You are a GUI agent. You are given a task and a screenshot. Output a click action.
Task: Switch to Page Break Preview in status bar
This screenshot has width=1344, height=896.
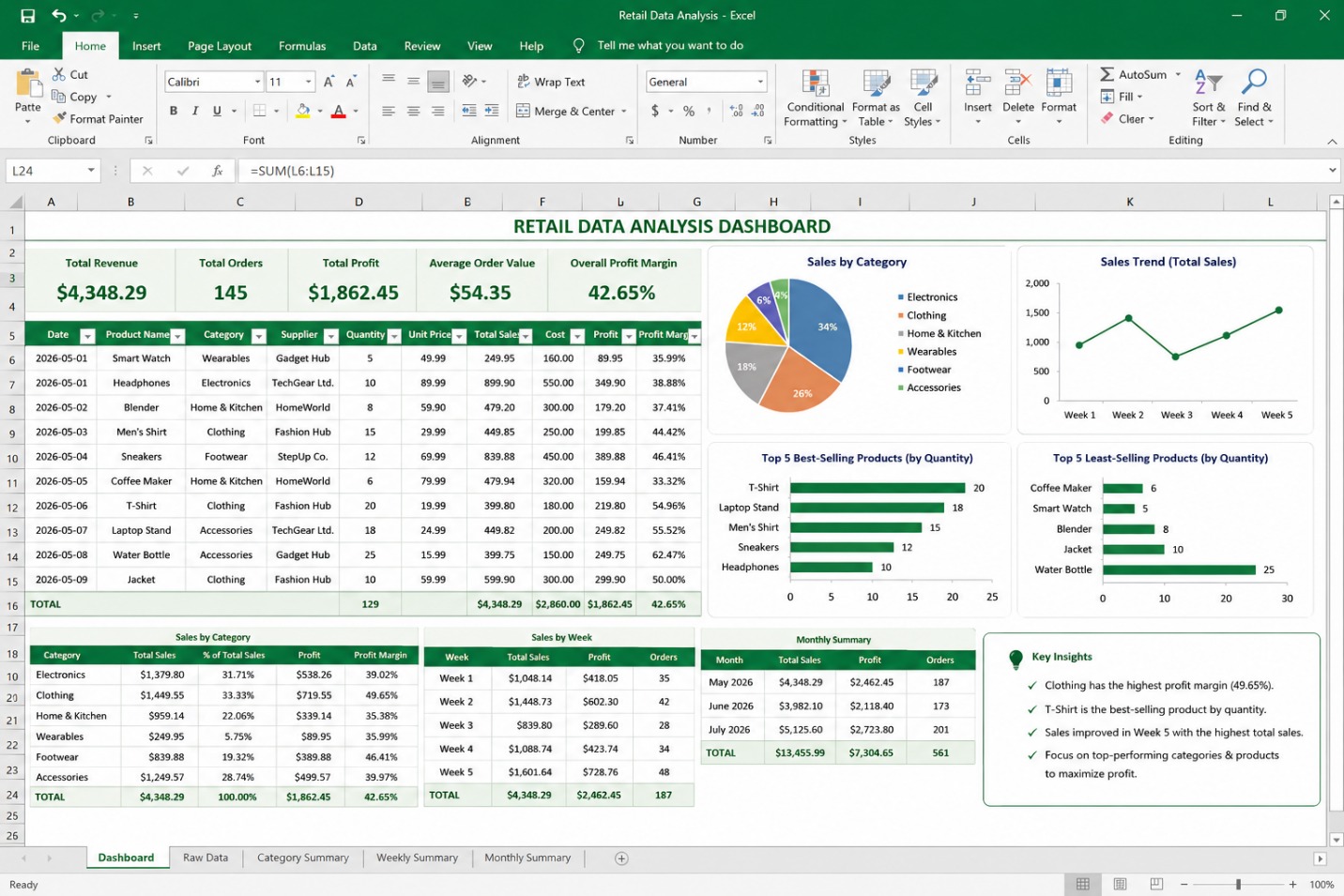(1156, 884)
